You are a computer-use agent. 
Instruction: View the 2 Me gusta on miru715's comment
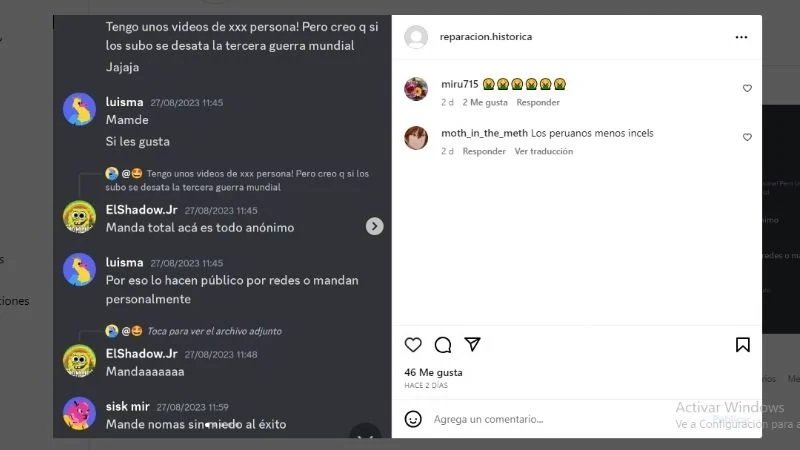(485, 103)
